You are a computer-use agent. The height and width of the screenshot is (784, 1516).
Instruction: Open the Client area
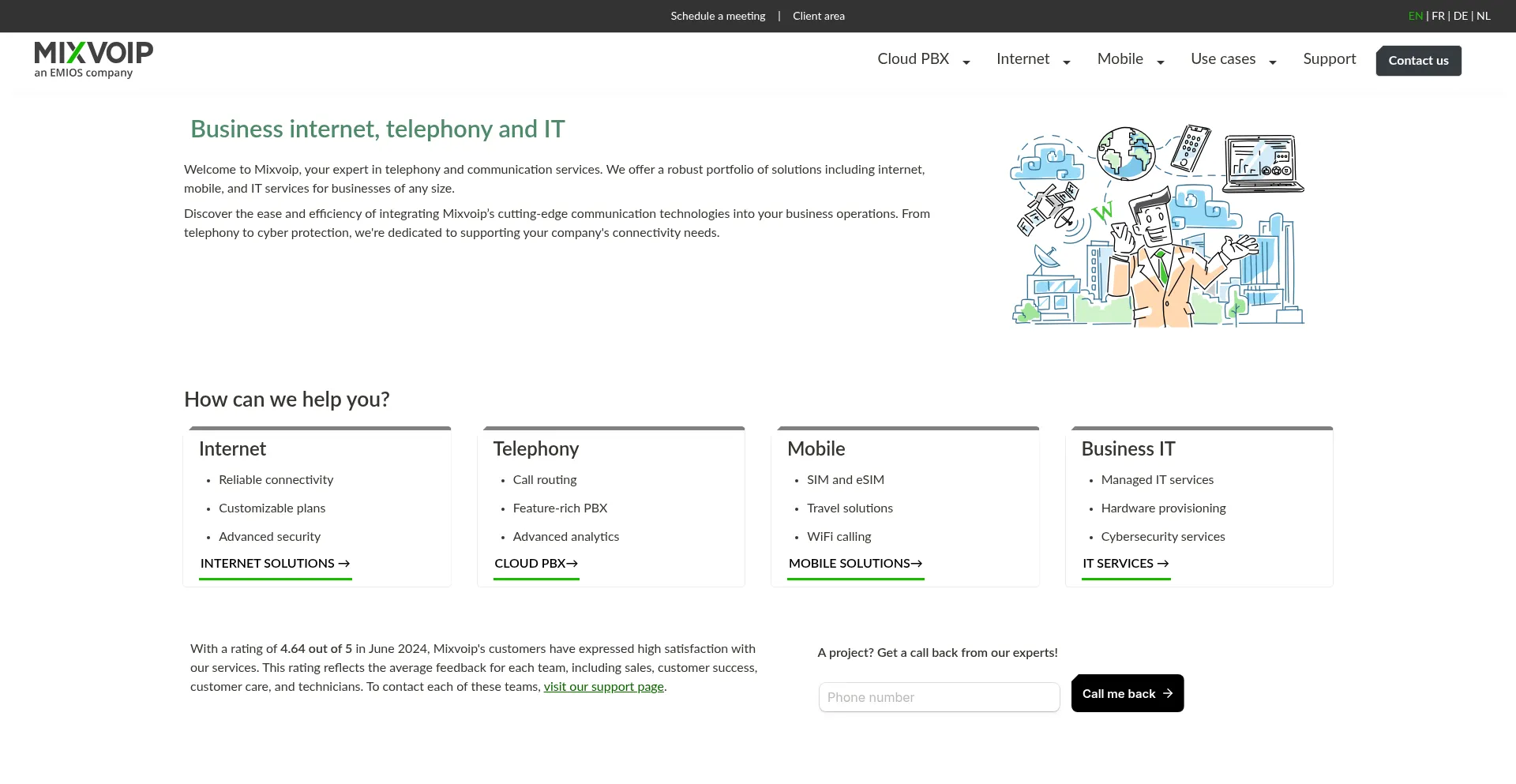coord(818,16)
